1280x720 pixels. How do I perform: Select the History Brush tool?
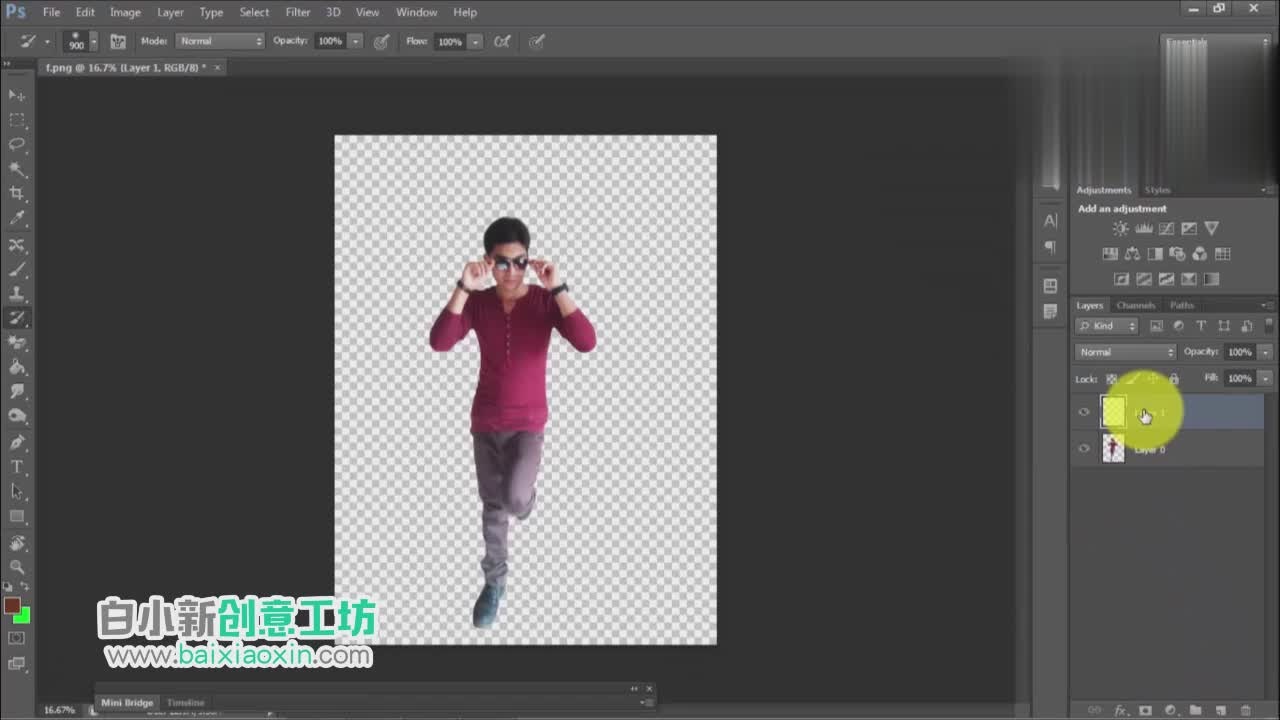tap(17, 318)
